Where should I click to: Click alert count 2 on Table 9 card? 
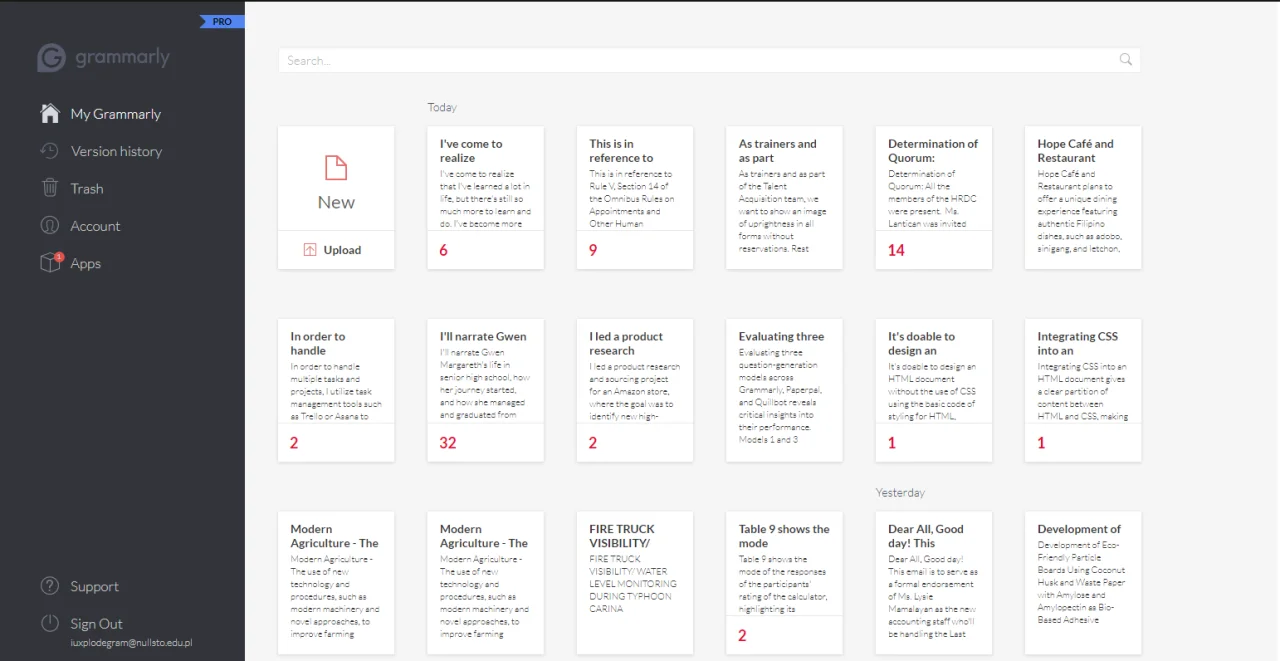pos(742,635)
